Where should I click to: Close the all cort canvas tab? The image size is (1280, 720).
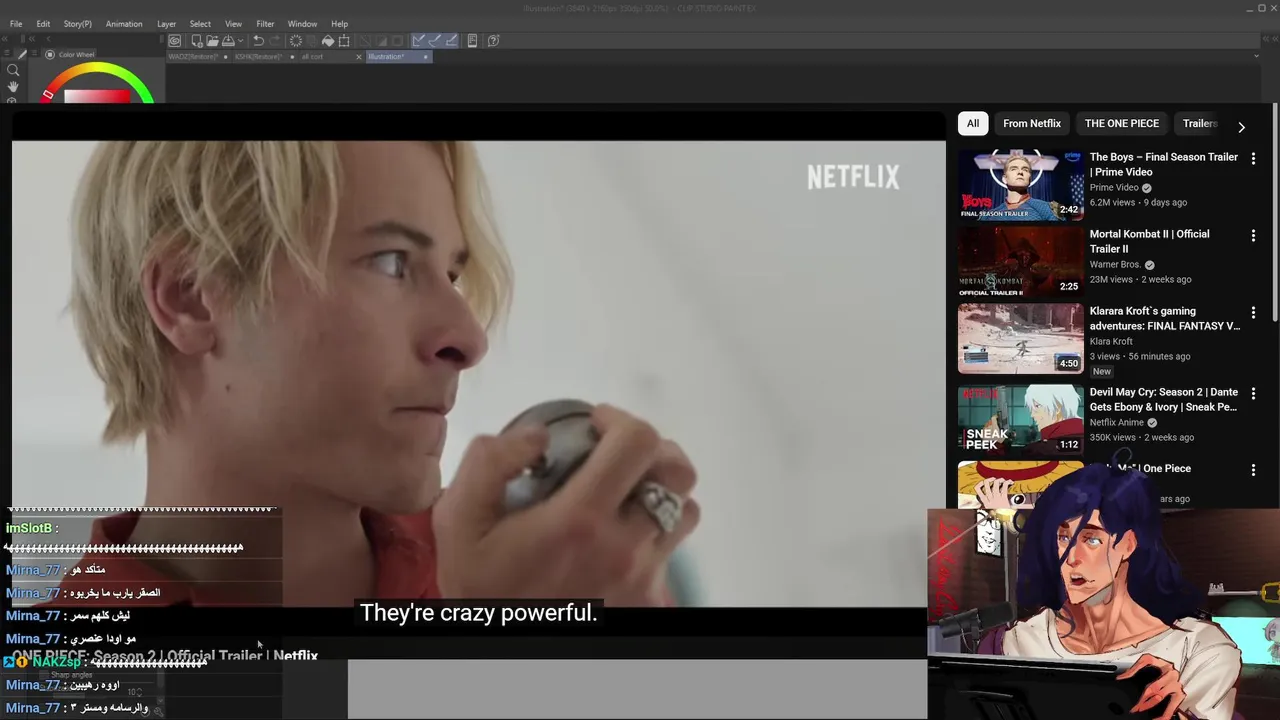coord(359,57)
